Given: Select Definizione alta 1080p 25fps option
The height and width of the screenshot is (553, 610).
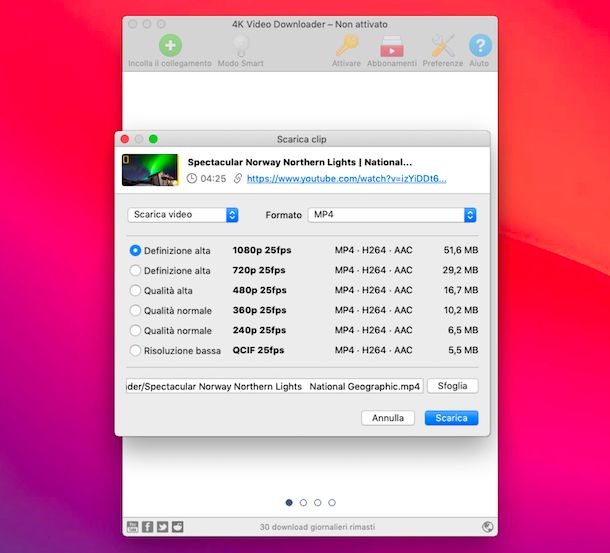Looking at the screenshot, I should coord(135,250).
